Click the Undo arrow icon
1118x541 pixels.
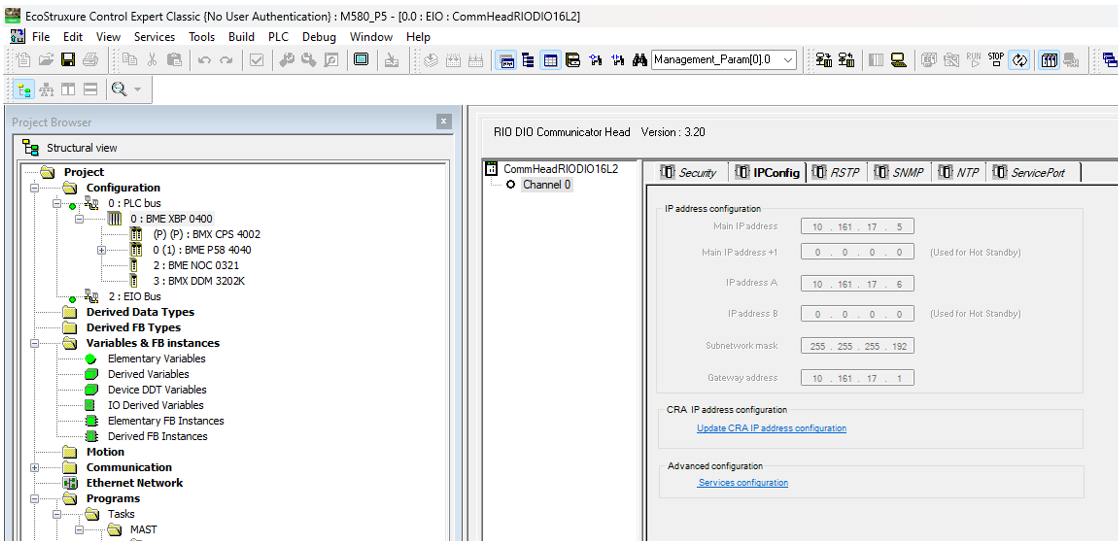(x=205, y=61)
